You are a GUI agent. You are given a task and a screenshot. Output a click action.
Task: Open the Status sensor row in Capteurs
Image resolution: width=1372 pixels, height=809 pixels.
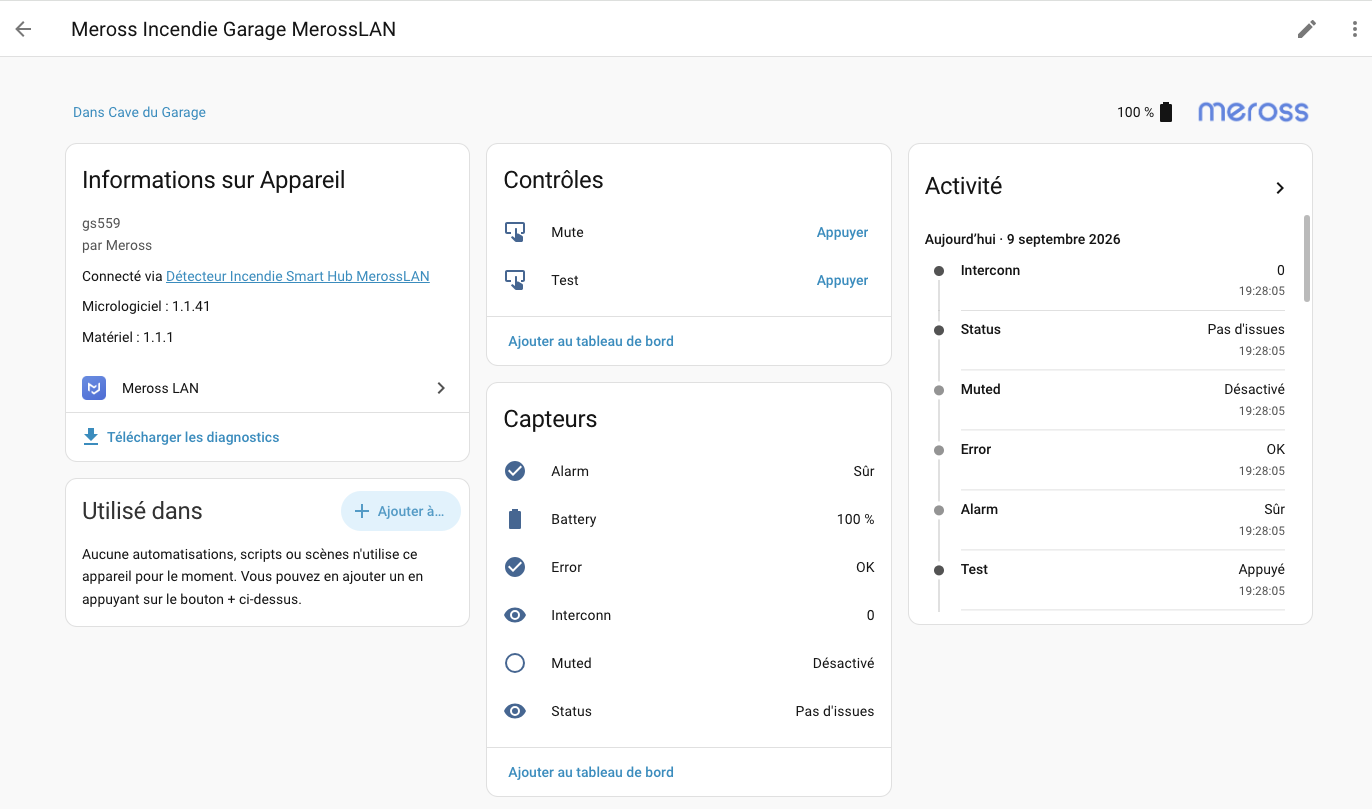(x=689, y=711)
